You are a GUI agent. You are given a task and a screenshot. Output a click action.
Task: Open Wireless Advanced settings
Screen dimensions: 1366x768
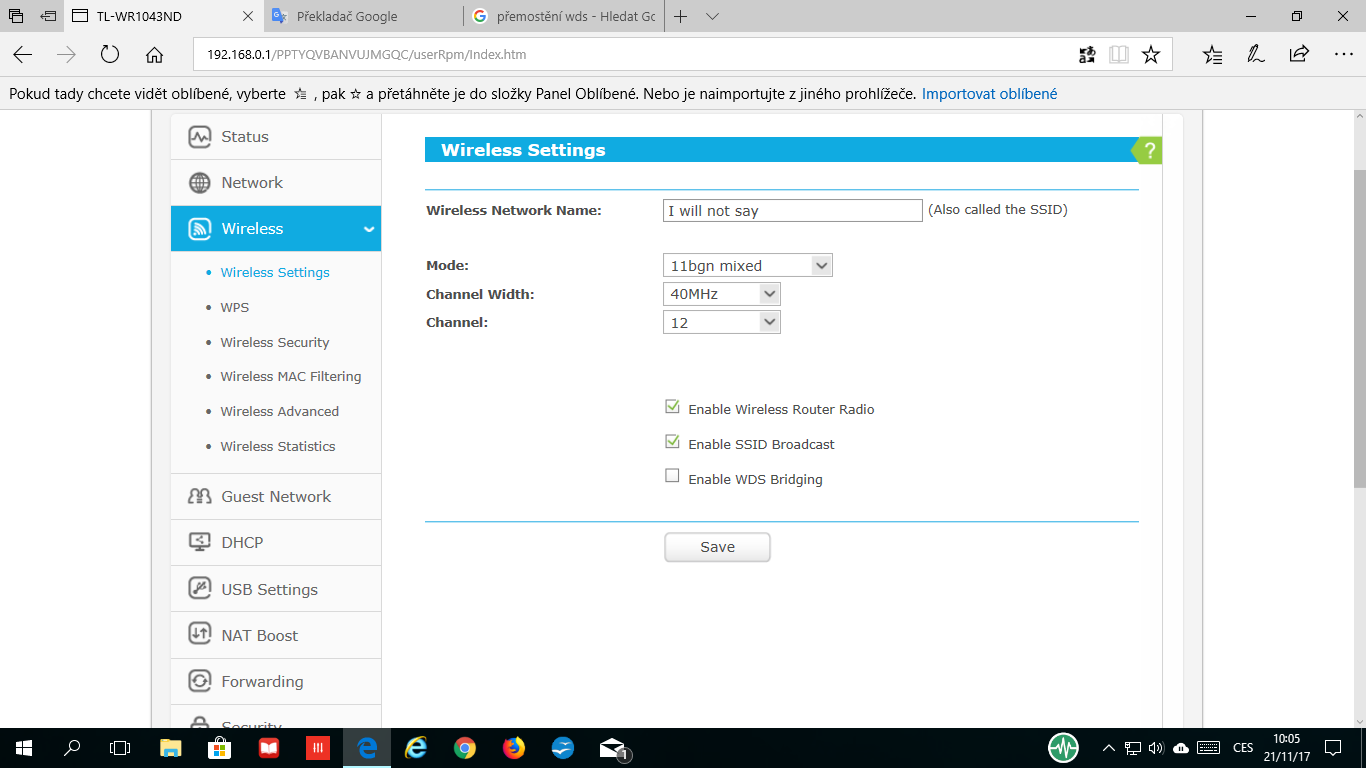point(280,411)
